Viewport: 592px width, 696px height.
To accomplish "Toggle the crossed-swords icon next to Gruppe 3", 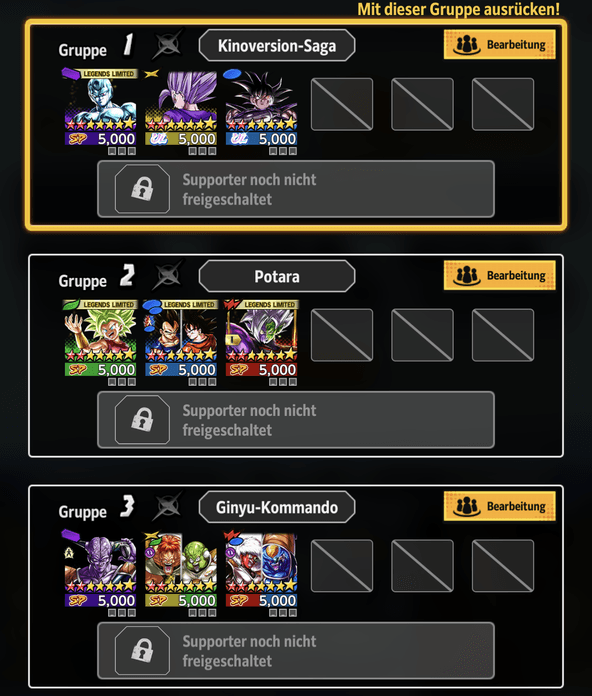I will pyautogui.click(x=168, y=506).
